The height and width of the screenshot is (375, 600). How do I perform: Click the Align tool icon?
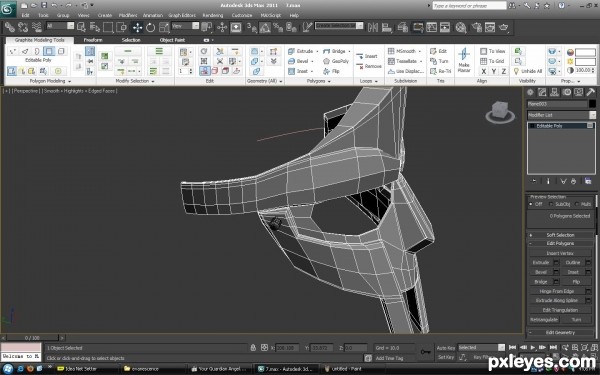[x=387, y=27]
